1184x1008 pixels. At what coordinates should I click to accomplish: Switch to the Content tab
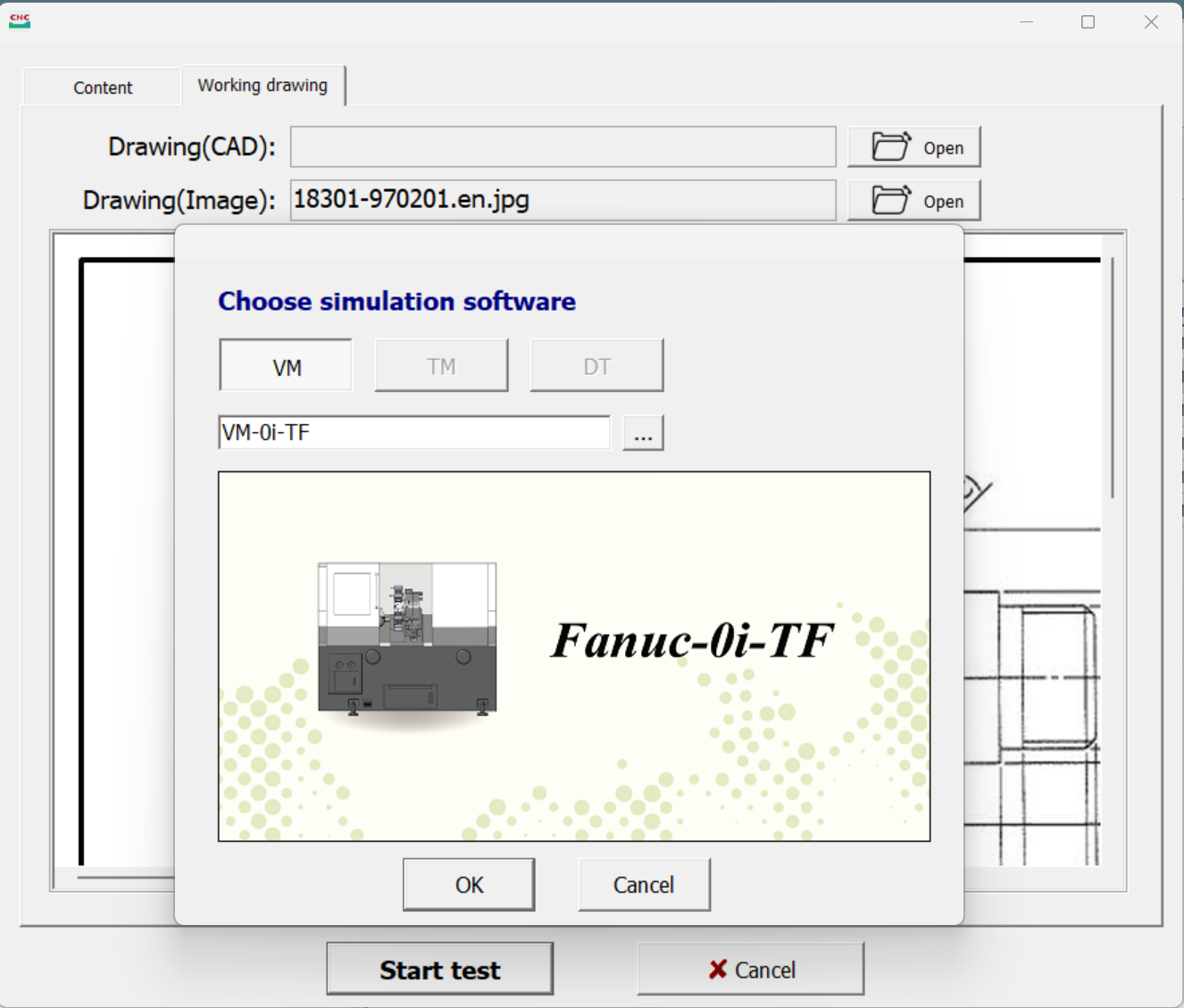coord(103,87)
